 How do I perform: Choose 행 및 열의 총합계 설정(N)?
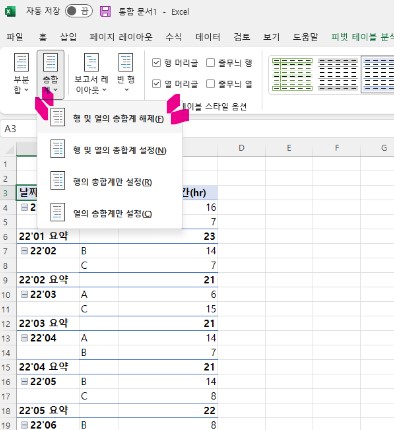click(x=109, y=150)
